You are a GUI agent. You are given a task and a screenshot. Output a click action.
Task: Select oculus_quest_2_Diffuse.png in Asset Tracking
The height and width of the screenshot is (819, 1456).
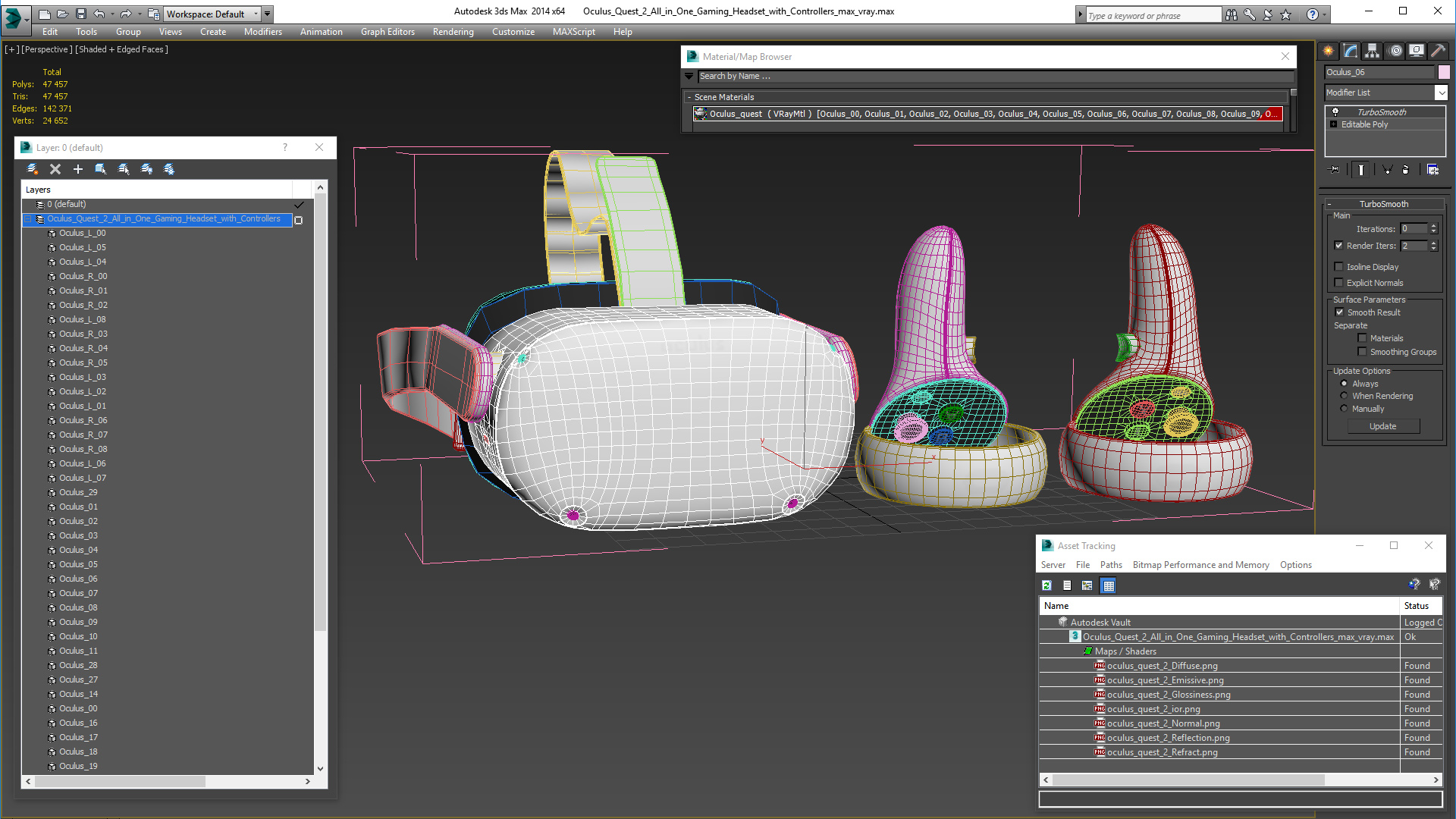tap(1163, 666)
